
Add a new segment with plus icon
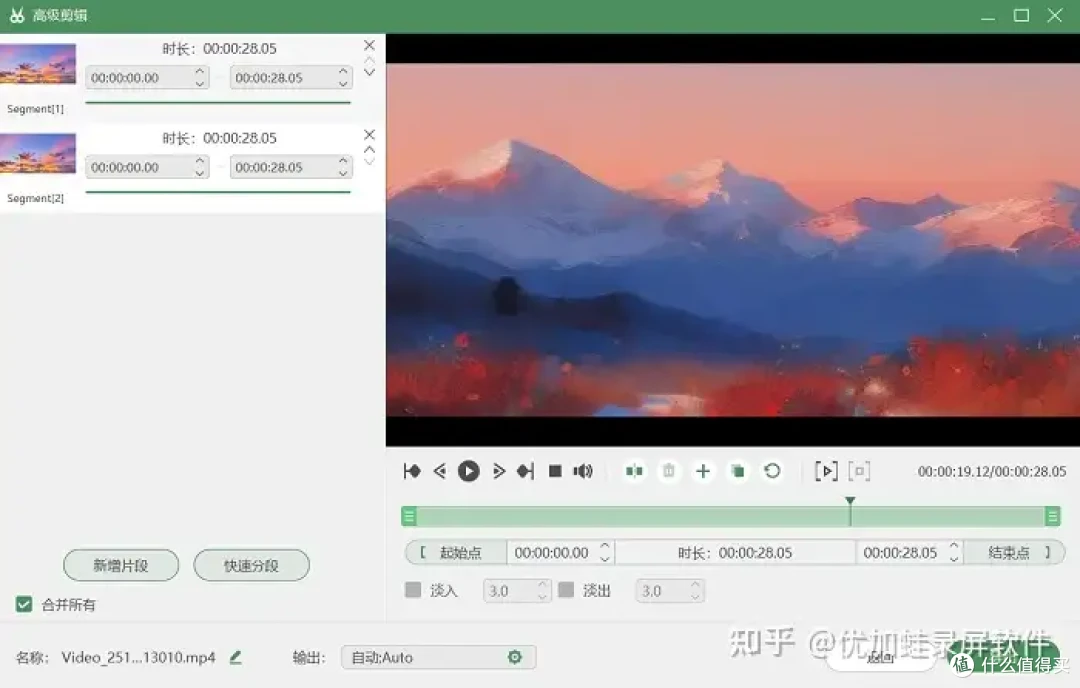click(x=703, y=471)
